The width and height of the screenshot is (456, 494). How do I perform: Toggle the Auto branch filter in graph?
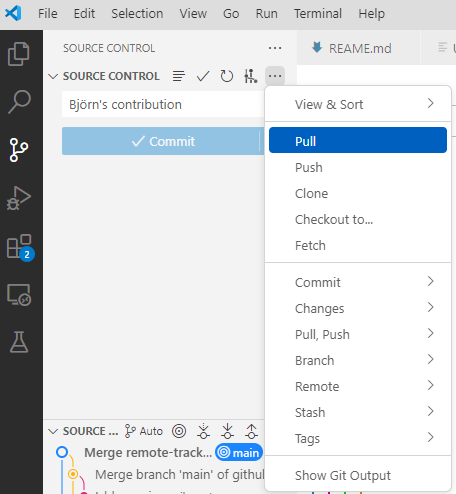pos(144,431)
